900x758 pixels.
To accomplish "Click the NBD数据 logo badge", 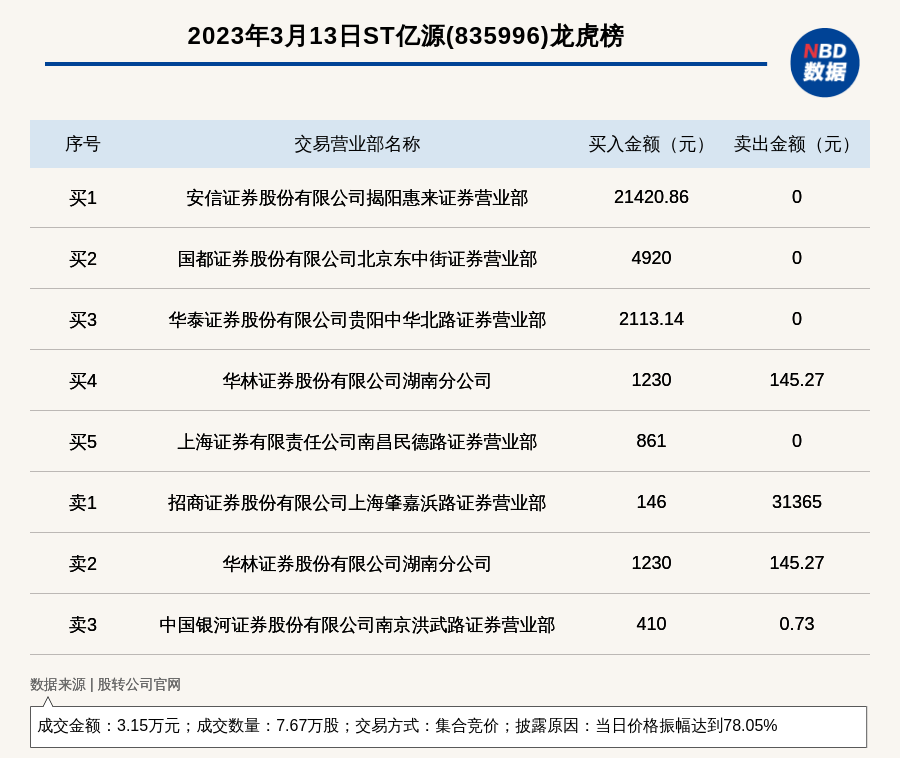I will tap(824, 63).
